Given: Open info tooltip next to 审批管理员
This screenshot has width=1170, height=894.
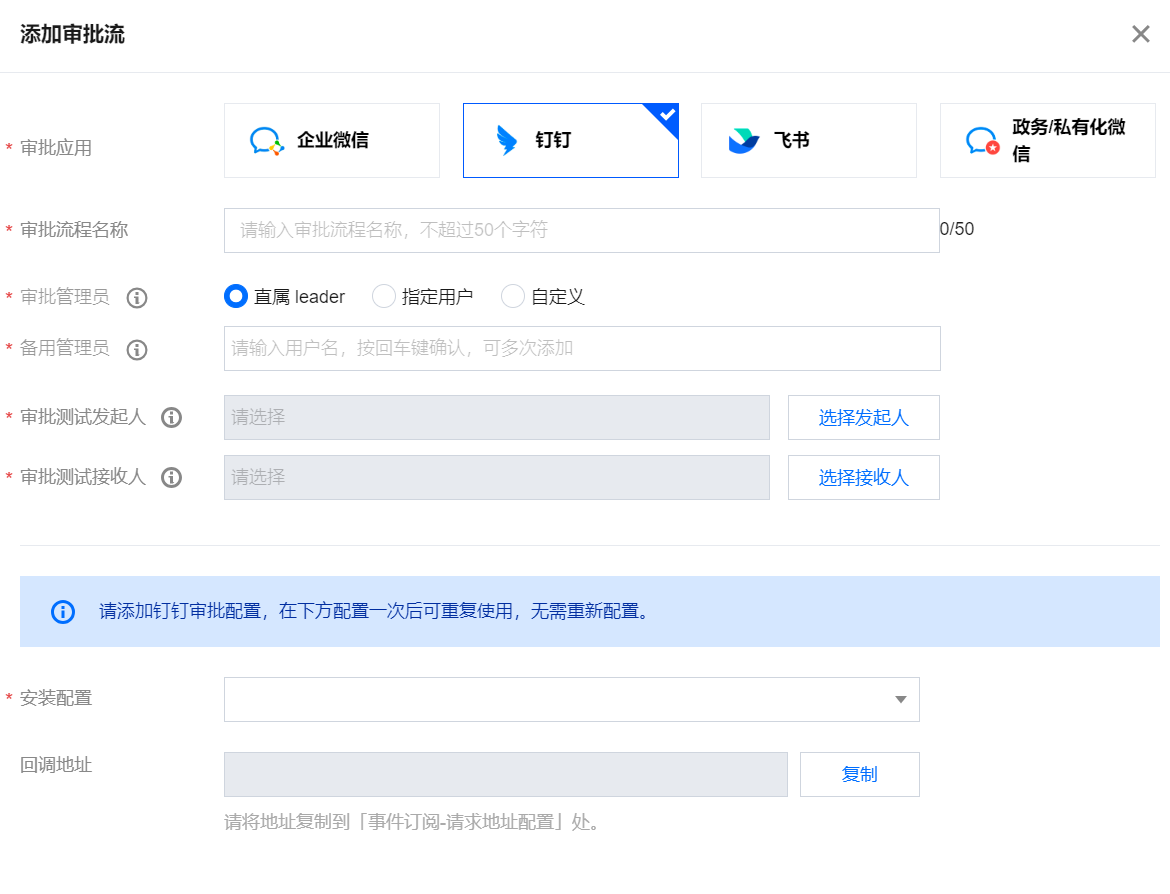Looking at the screenshot, I should pyautogui.click(x=137, y=298).
